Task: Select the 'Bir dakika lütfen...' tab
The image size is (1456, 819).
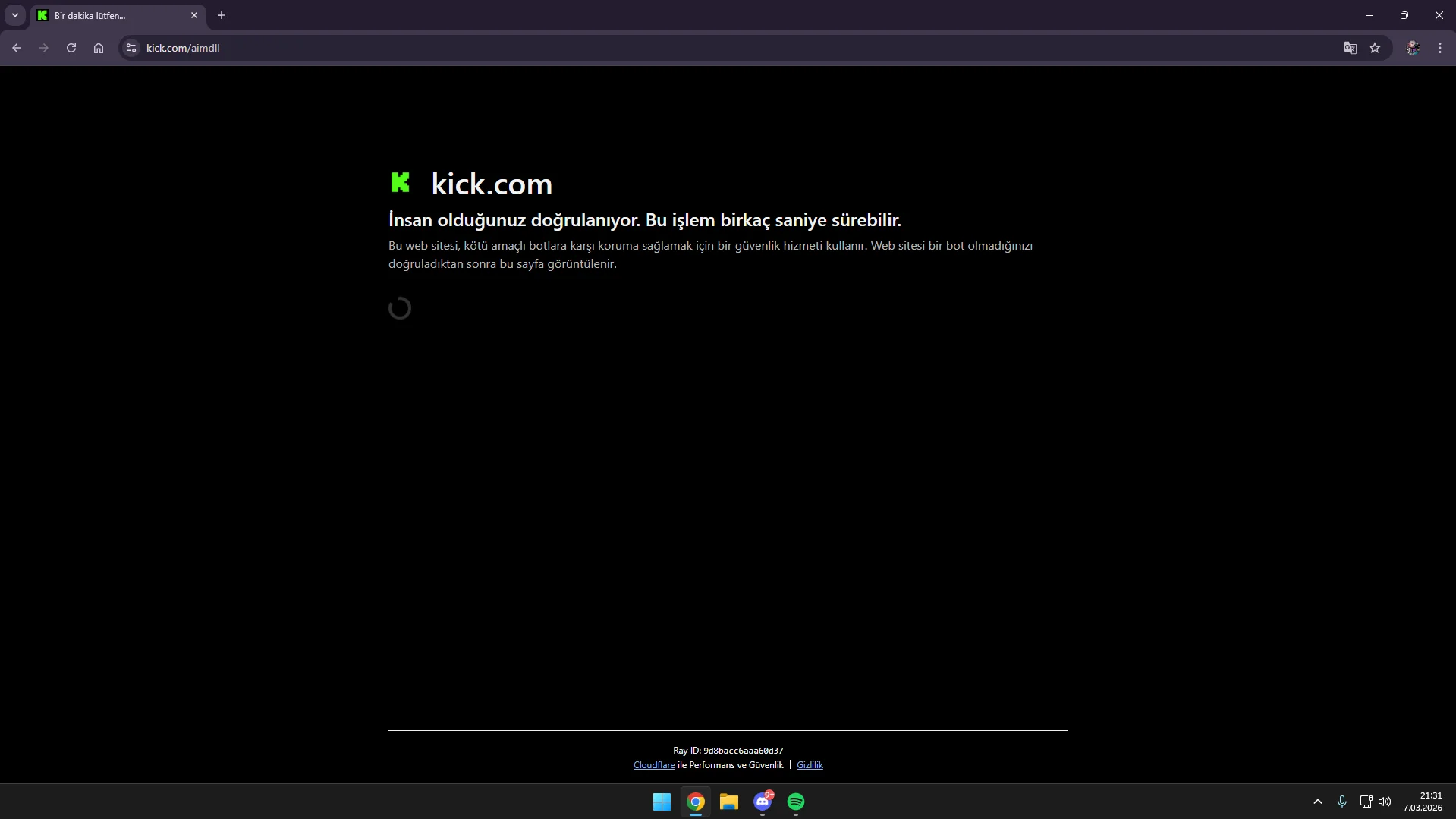Action: point(119,15)
